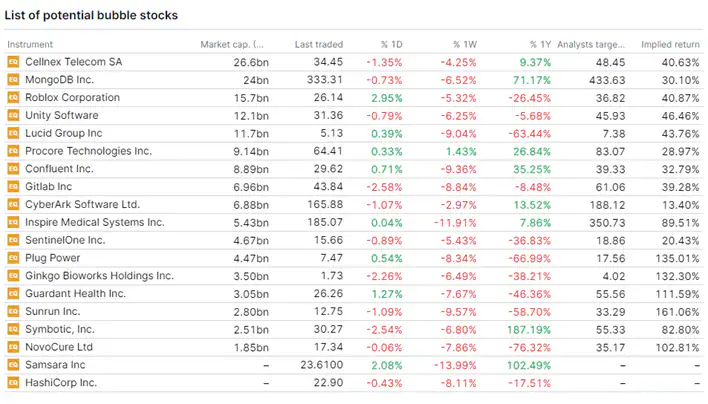Click the 71.17% one-year change cell
This screenshot has width=708, height=404.
(532, 80)
